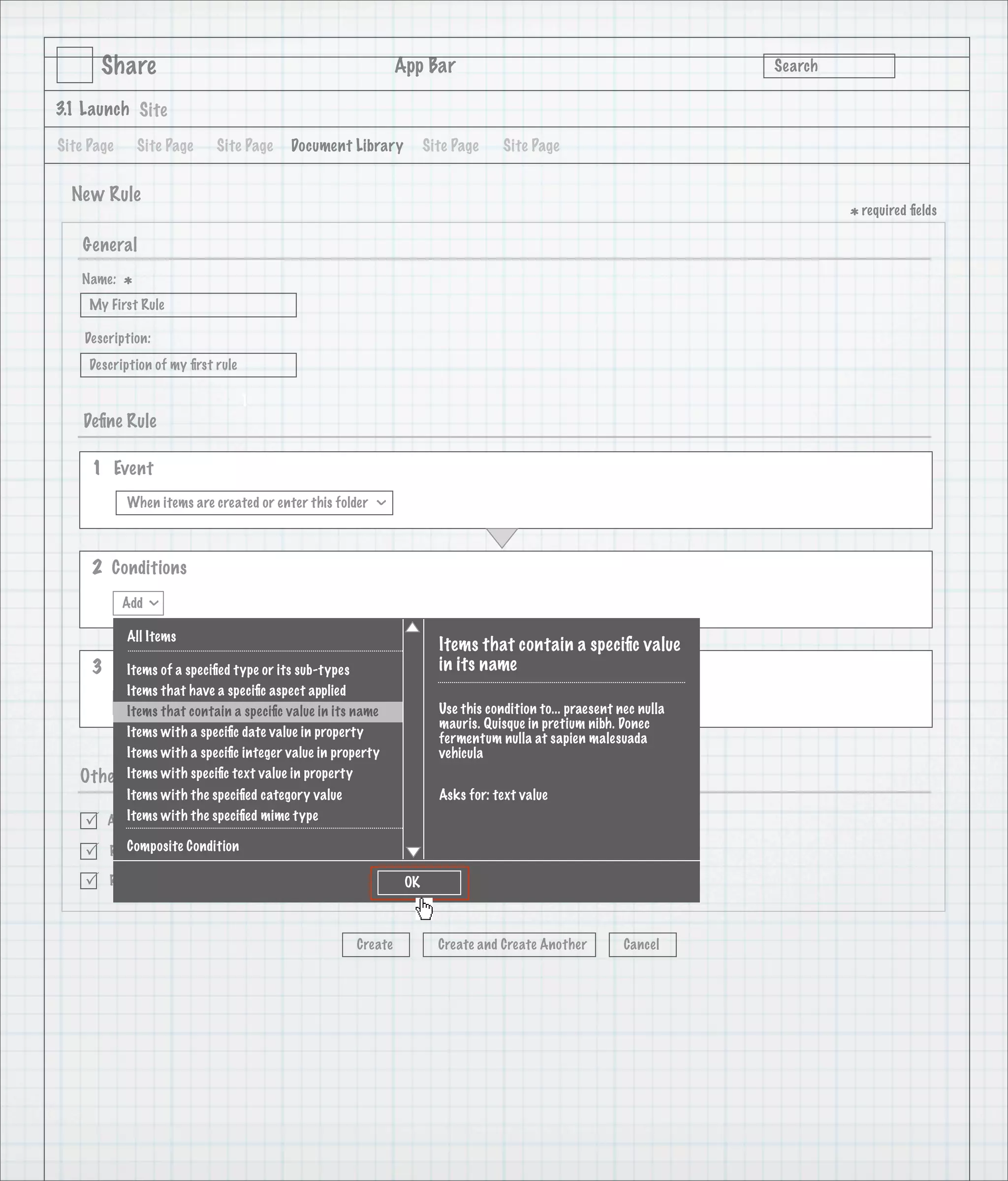The width and height of the screenshot is (1008, 1181).
Task: Click the Share logo square
Action: [x=75, y=65]
